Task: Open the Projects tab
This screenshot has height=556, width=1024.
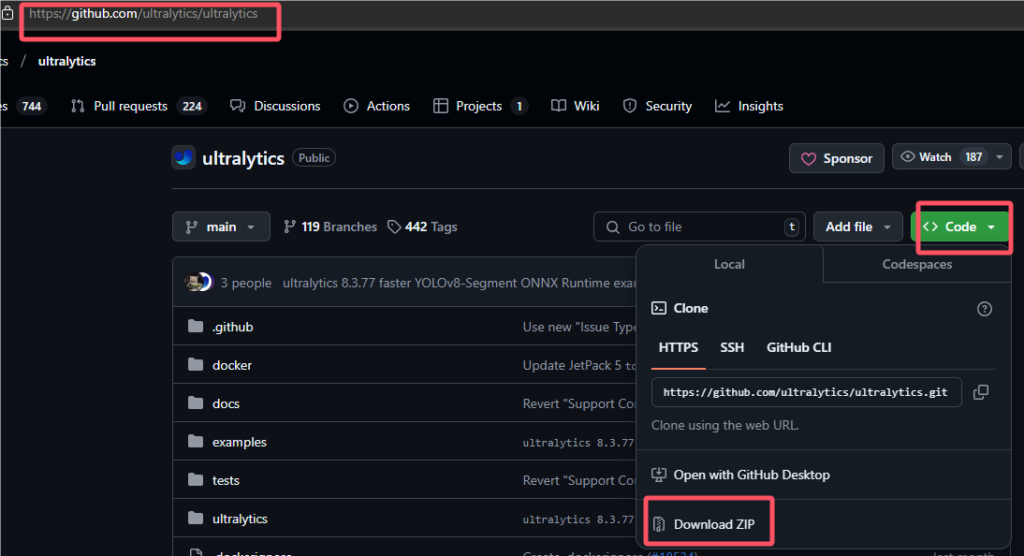Action: 480,106
